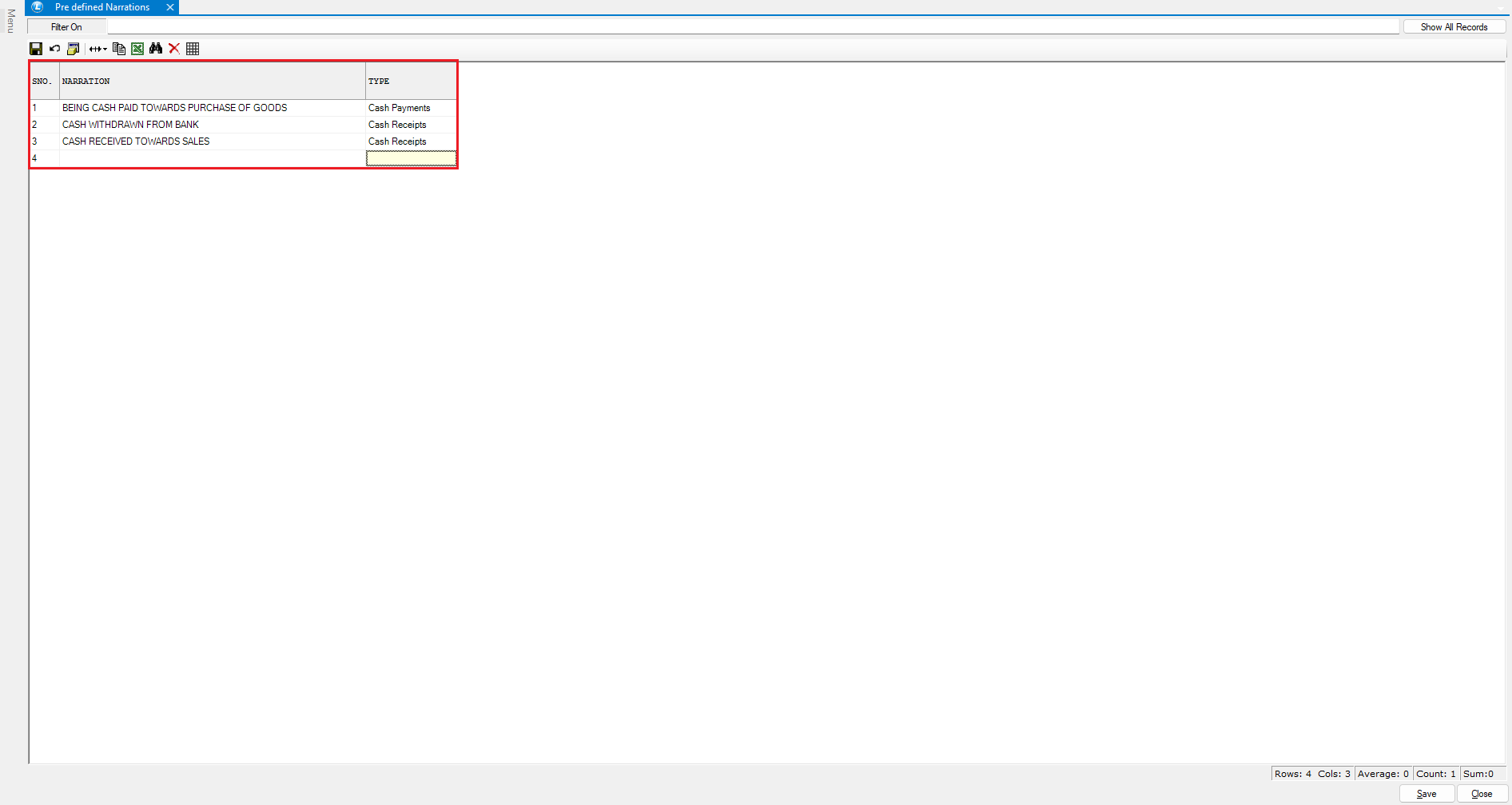Viewport: 1512px width, 805px height.
Task: Click the binoculars find icon
Action: tap(156, 49)
